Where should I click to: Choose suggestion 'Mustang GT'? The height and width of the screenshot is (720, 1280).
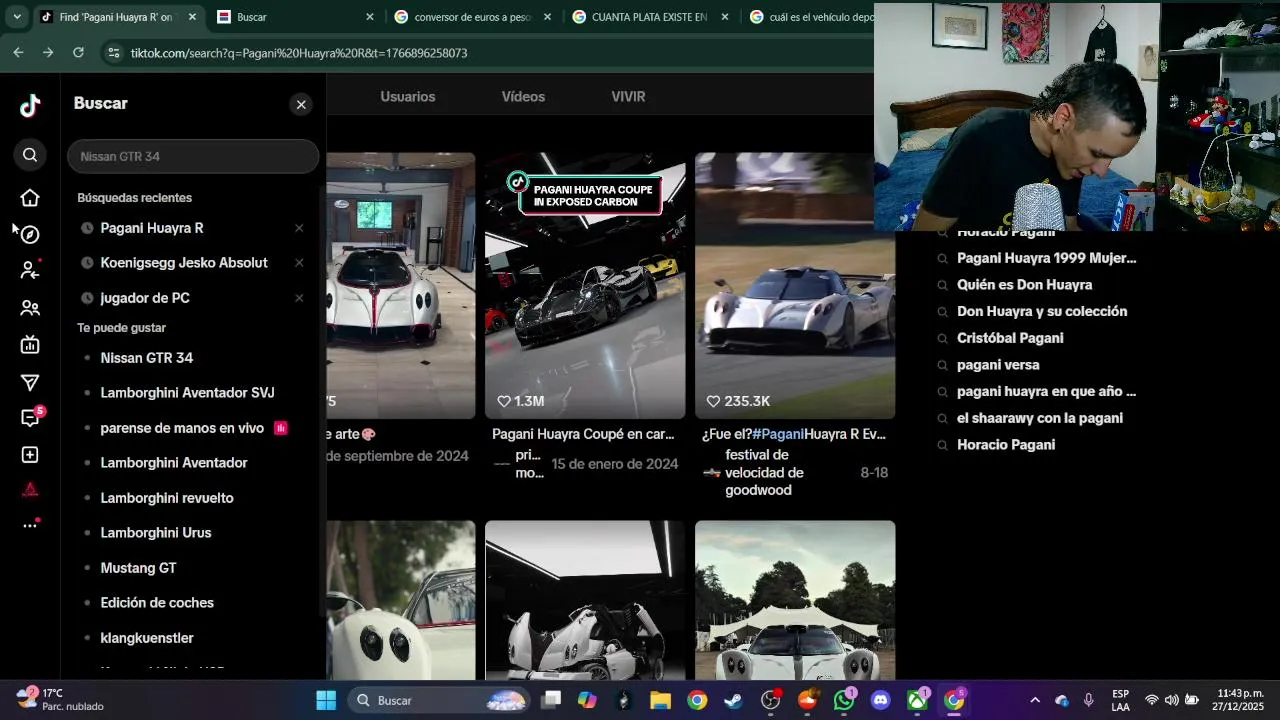138,568
